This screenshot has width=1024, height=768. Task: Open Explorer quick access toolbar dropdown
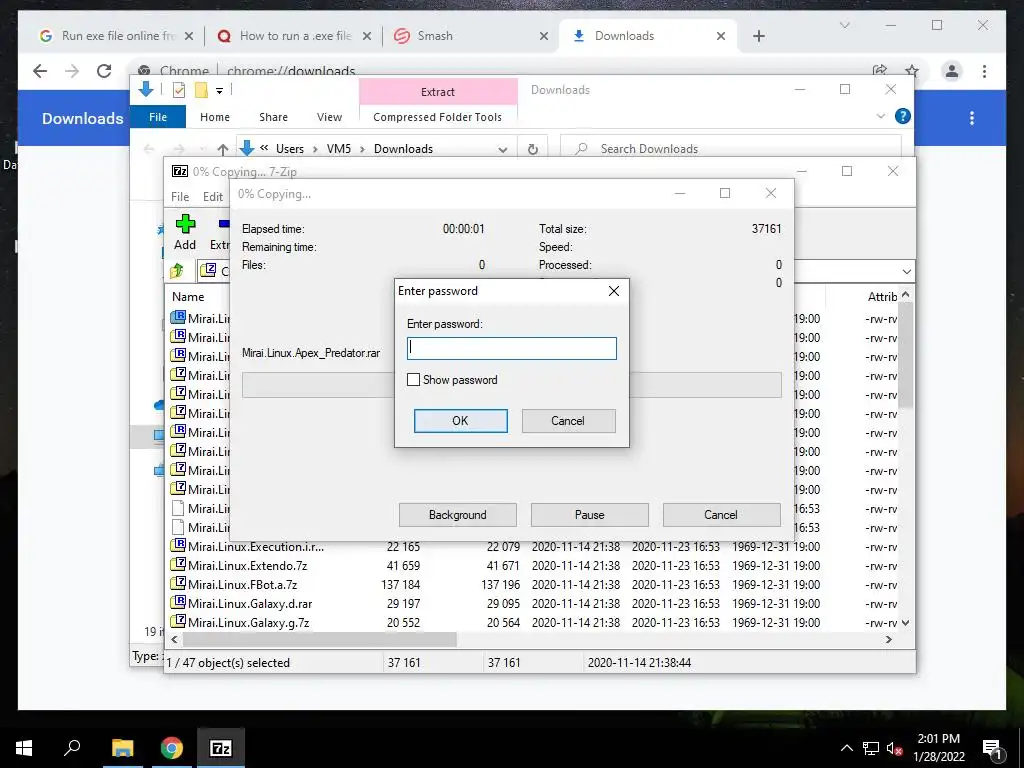(219, 91)
